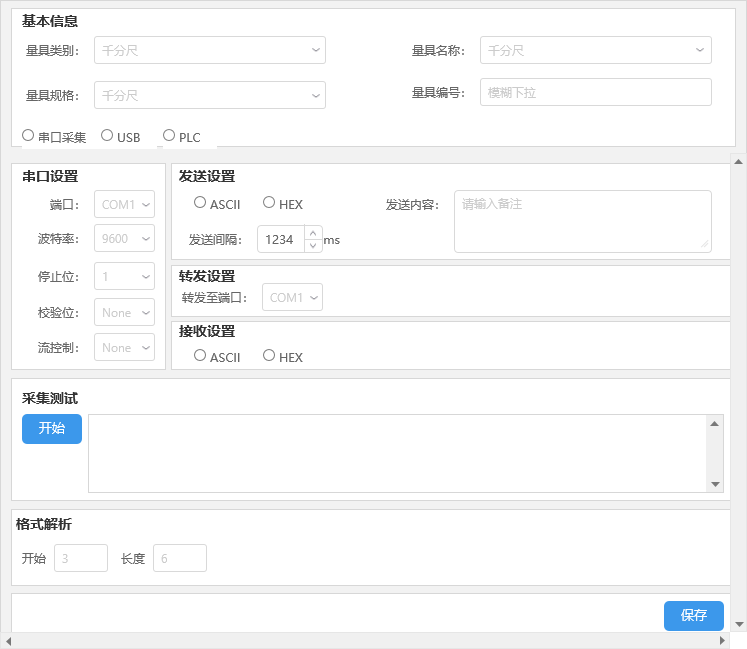Click the horizontal scrollbar right arrow
Screen dimensions: 747x649
click(722, 641)
